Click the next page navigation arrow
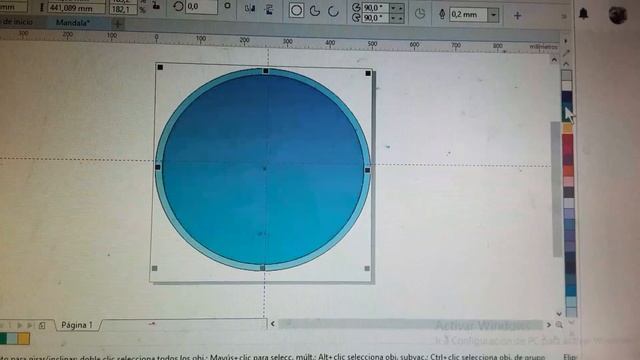 (x=19, y=325)
